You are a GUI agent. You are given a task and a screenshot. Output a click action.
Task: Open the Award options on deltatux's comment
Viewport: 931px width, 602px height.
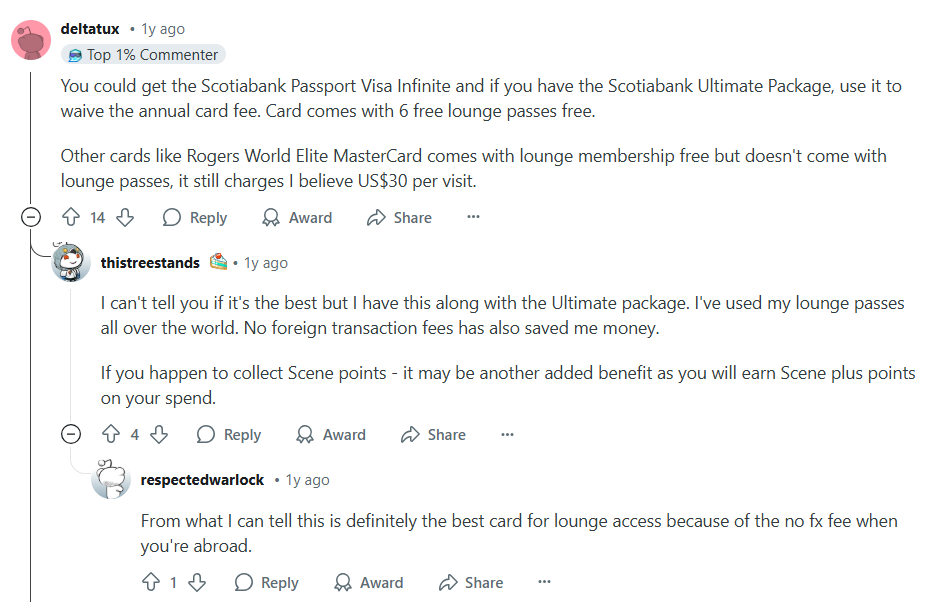[296, 217]
